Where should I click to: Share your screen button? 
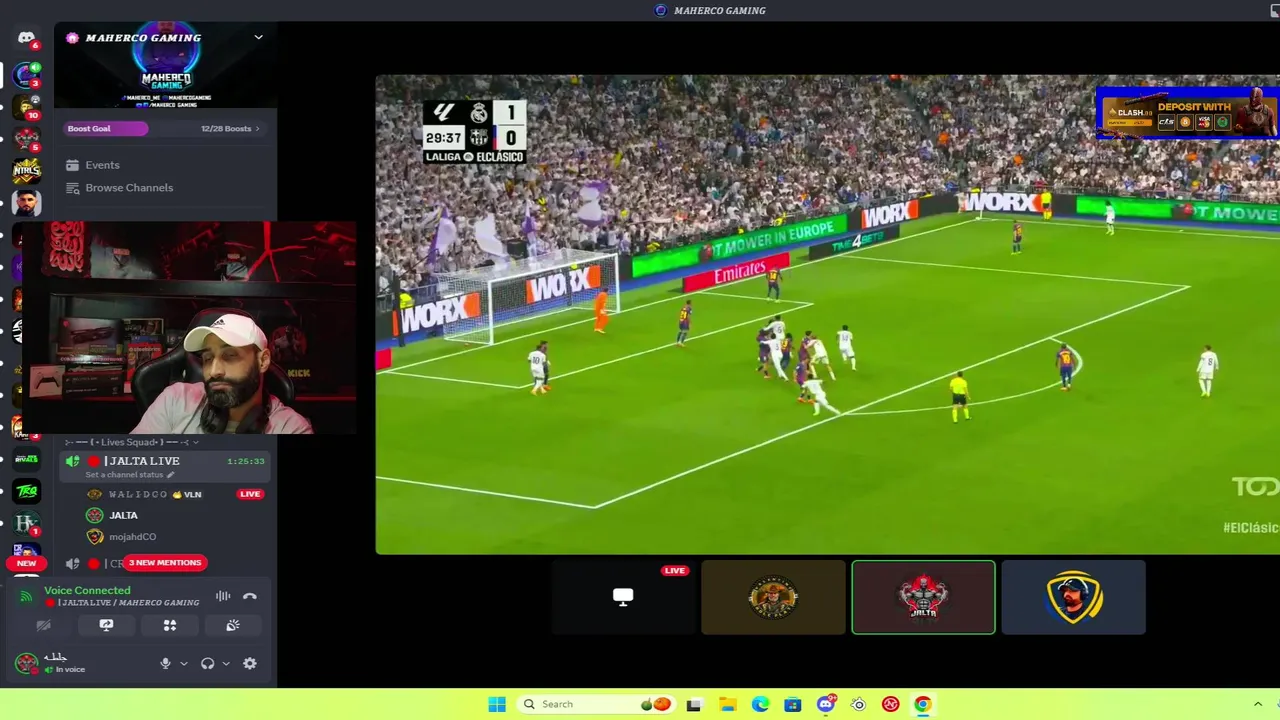(x=106, y=625)
